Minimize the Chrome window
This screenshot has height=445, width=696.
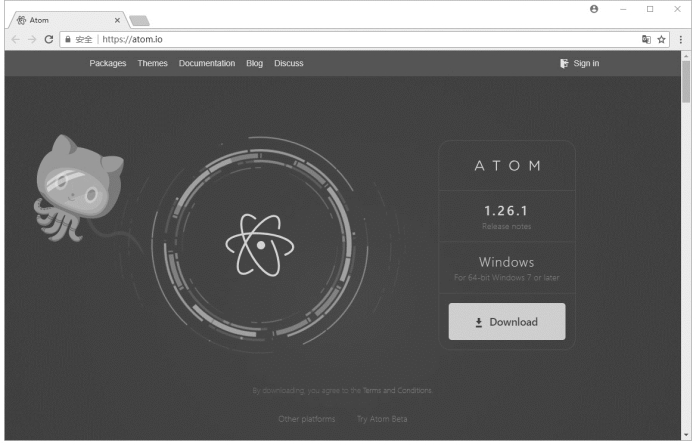coord(623,9)
